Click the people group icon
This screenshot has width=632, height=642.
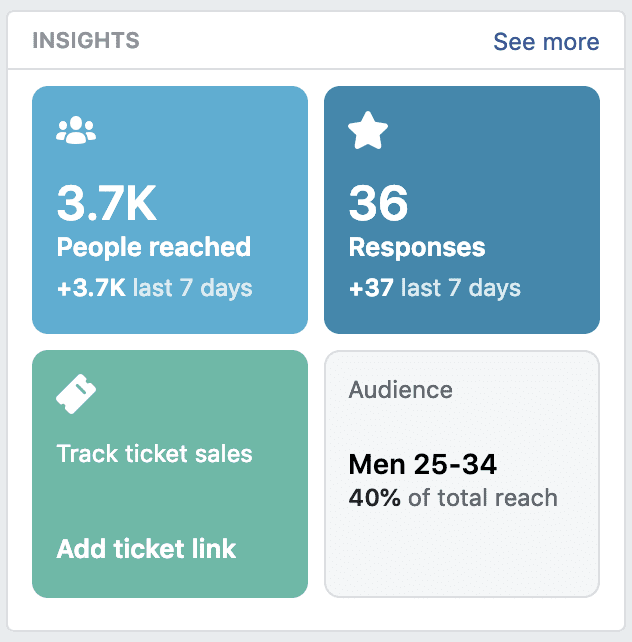point(76,130)
